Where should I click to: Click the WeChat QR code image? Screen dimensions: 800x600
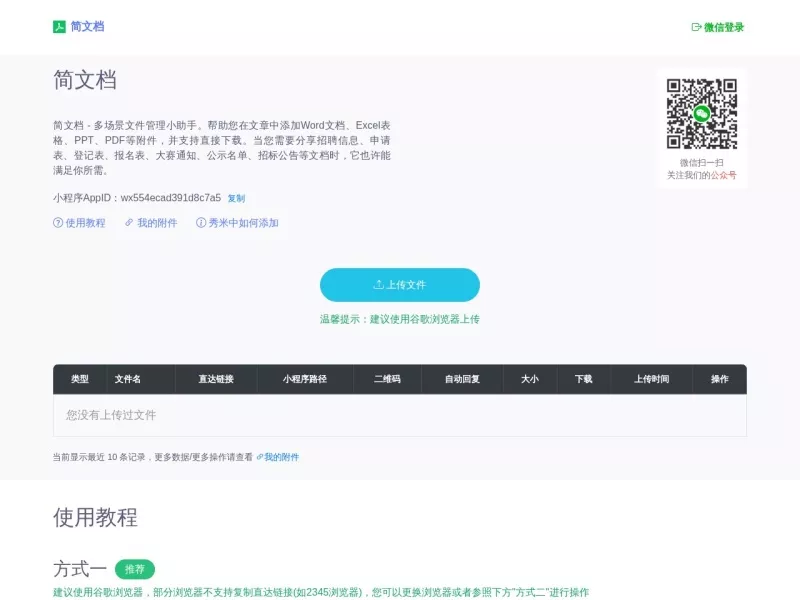[702, 114]
